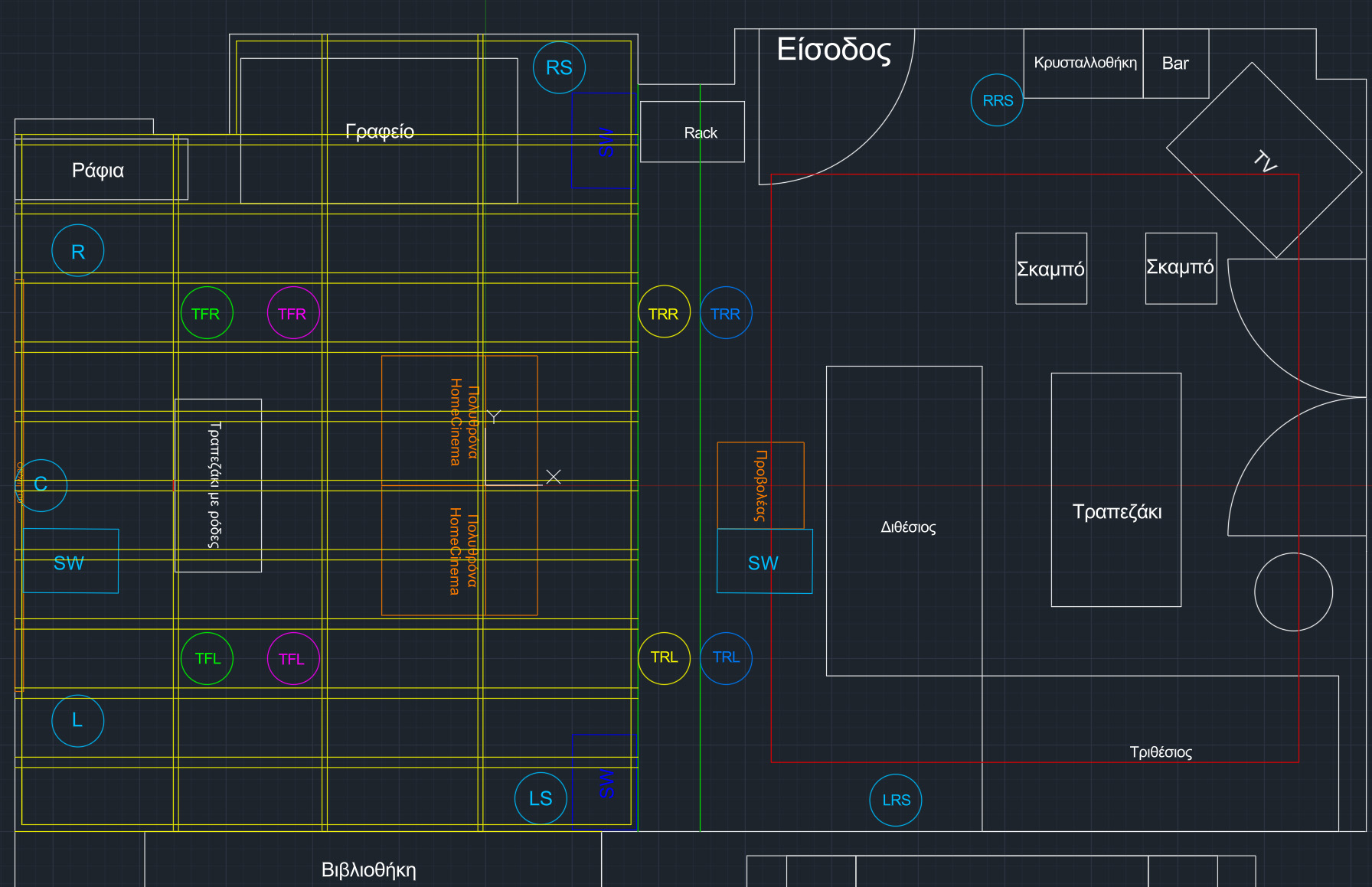Select the Βιβλιοθήκη bookcase label
This screenshot has height=887, width=1372.
click(x=368, y=870)
